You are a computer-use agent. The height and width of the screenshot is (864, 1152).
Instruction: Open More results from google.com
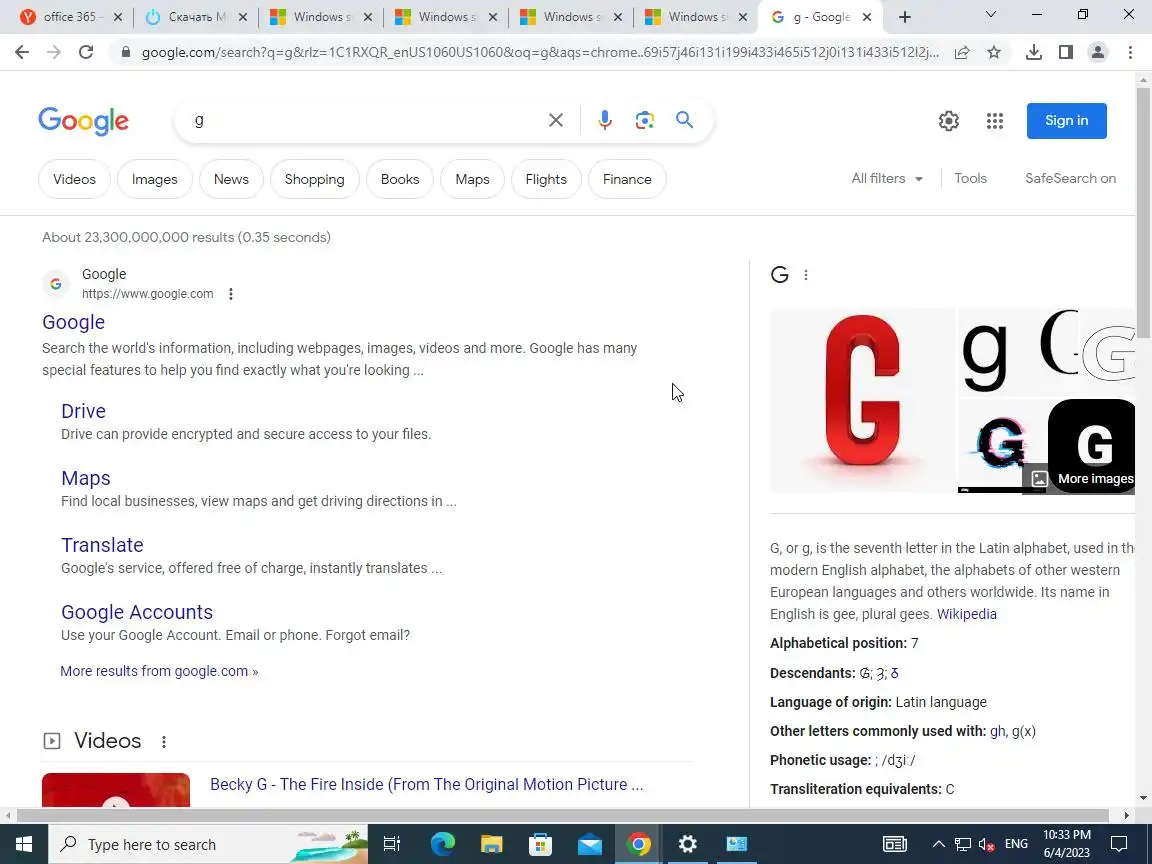[x=159, y=671]
